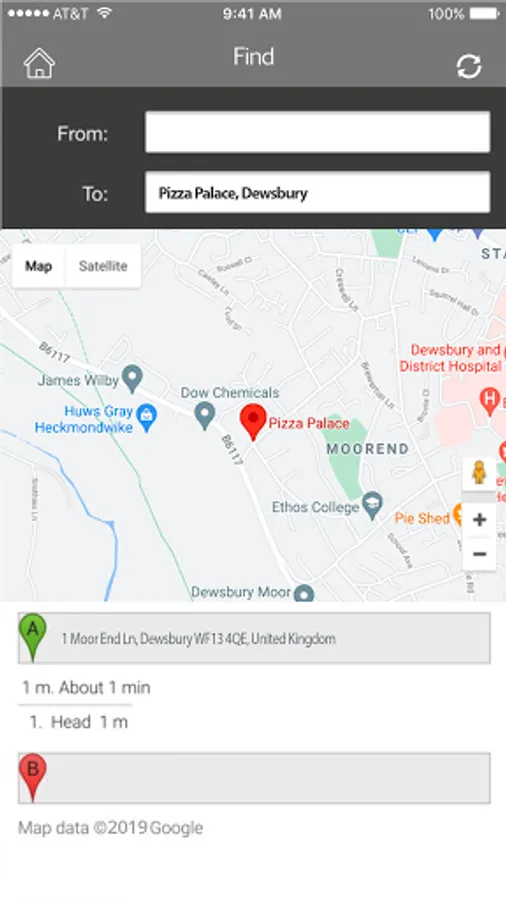Focus the To field with Pizza Palace
Viewport: 506px width, 900px height.
tap(318, 192)
